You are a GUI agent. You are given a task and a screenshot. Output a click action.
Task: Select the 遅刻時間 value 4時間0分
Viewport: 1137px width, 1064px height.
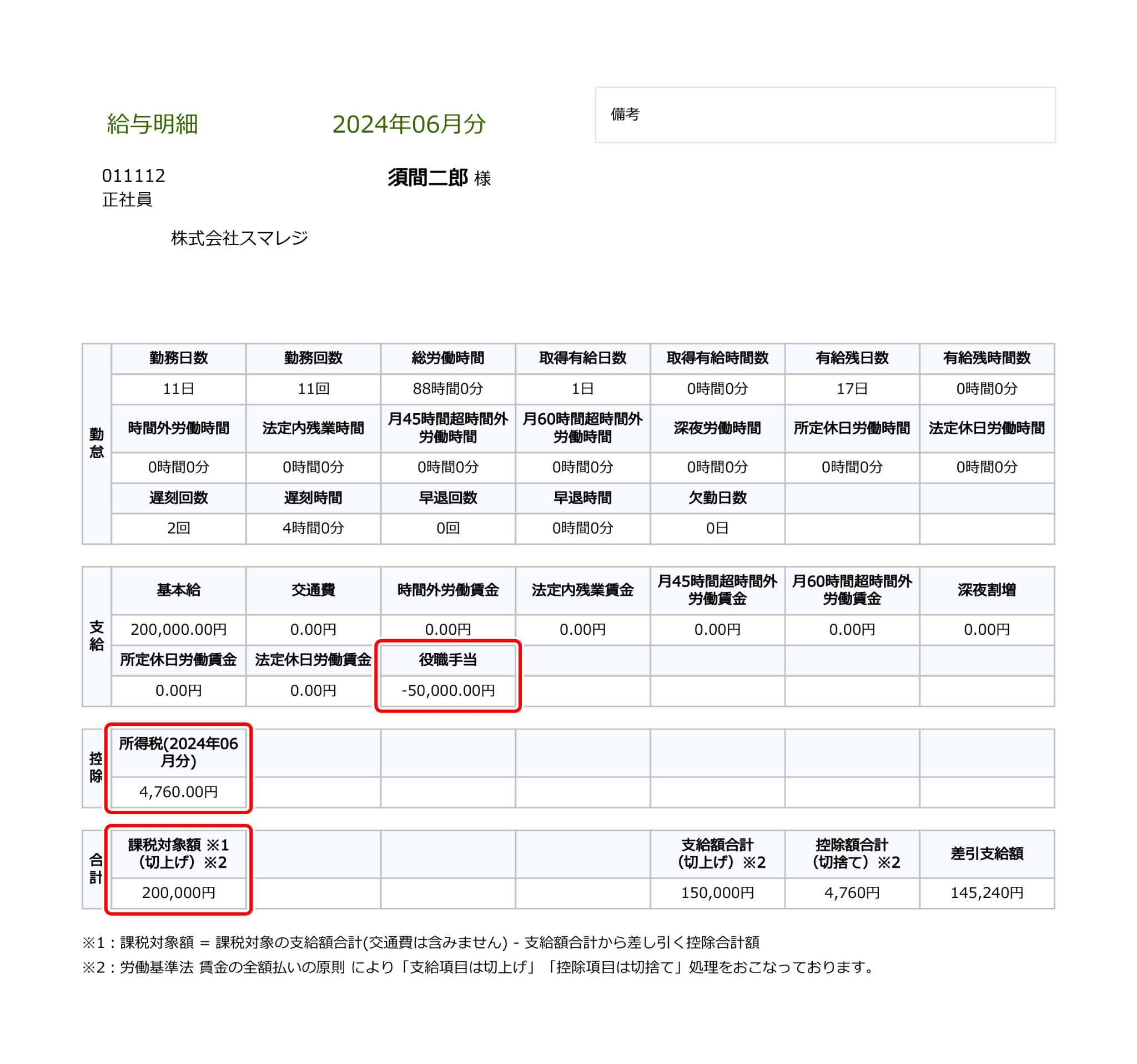pos(313,528)
